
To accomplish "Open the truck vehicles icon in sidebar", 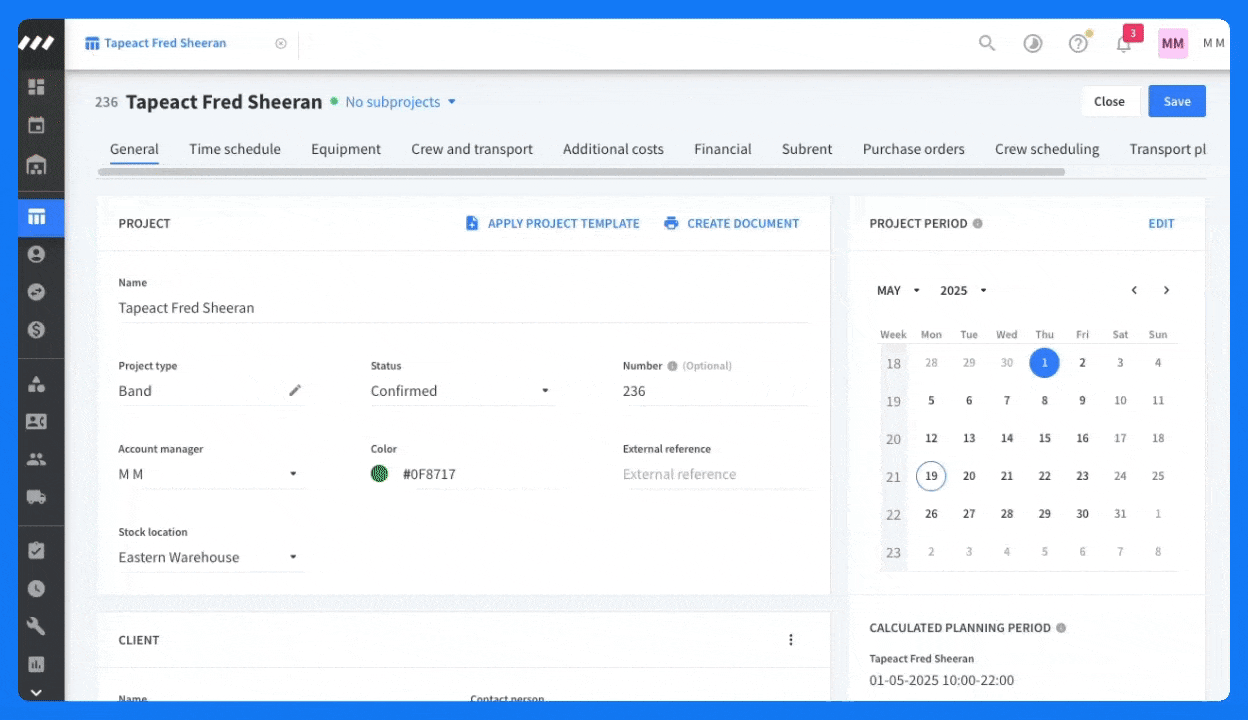I will pyautogui.click(x=36, y=497).
